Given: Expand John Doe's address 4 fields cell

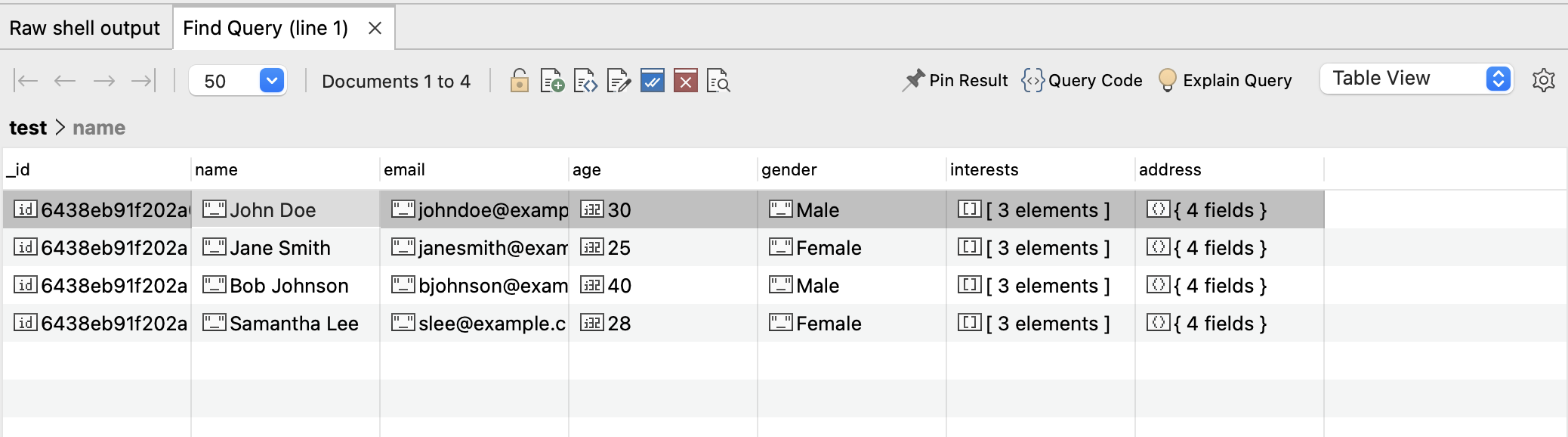Looking at the screenshot, I should click(1219, 210).
